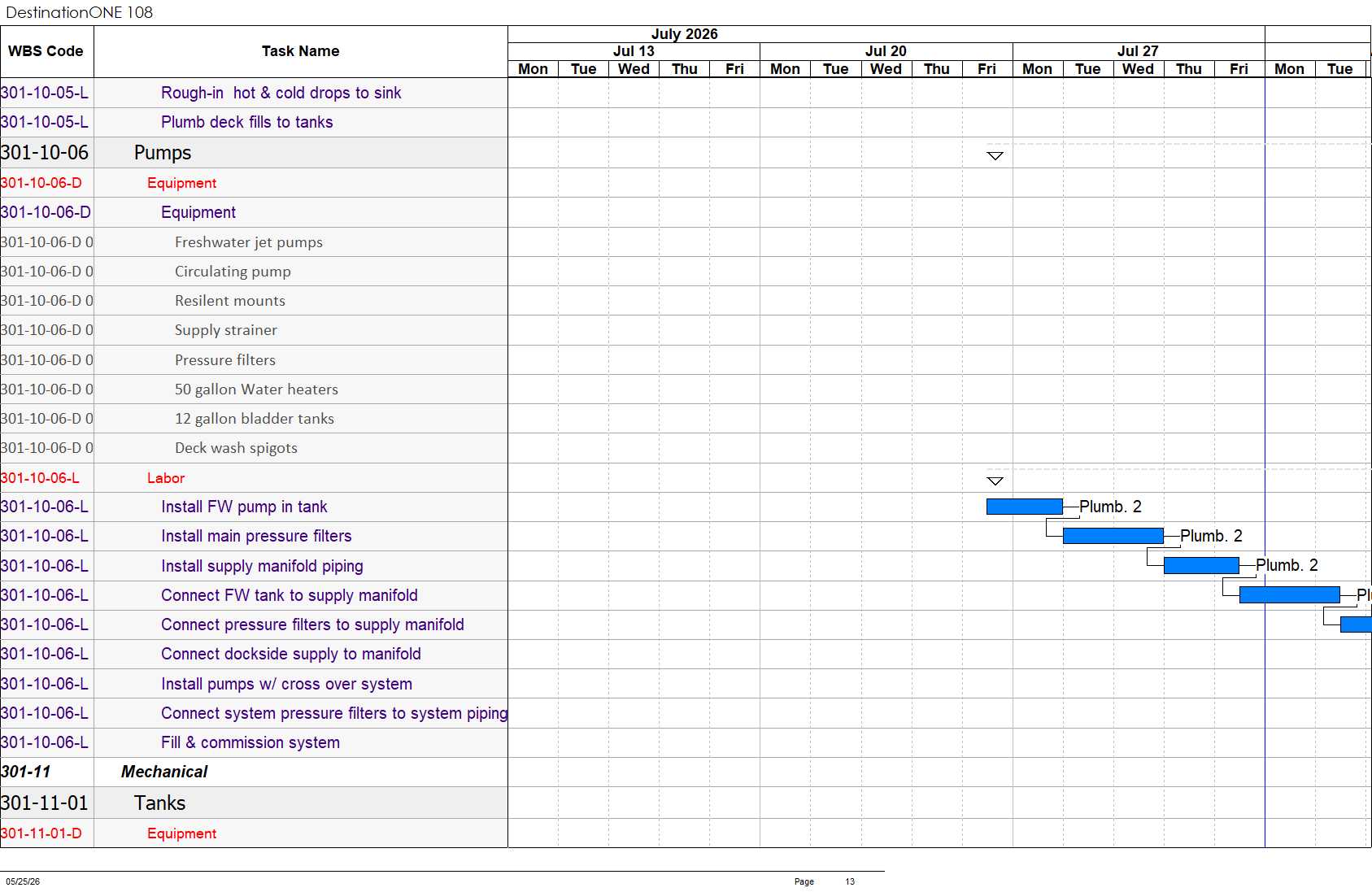Collapse the Labor summary triangle marker

[x=995, y=481]
